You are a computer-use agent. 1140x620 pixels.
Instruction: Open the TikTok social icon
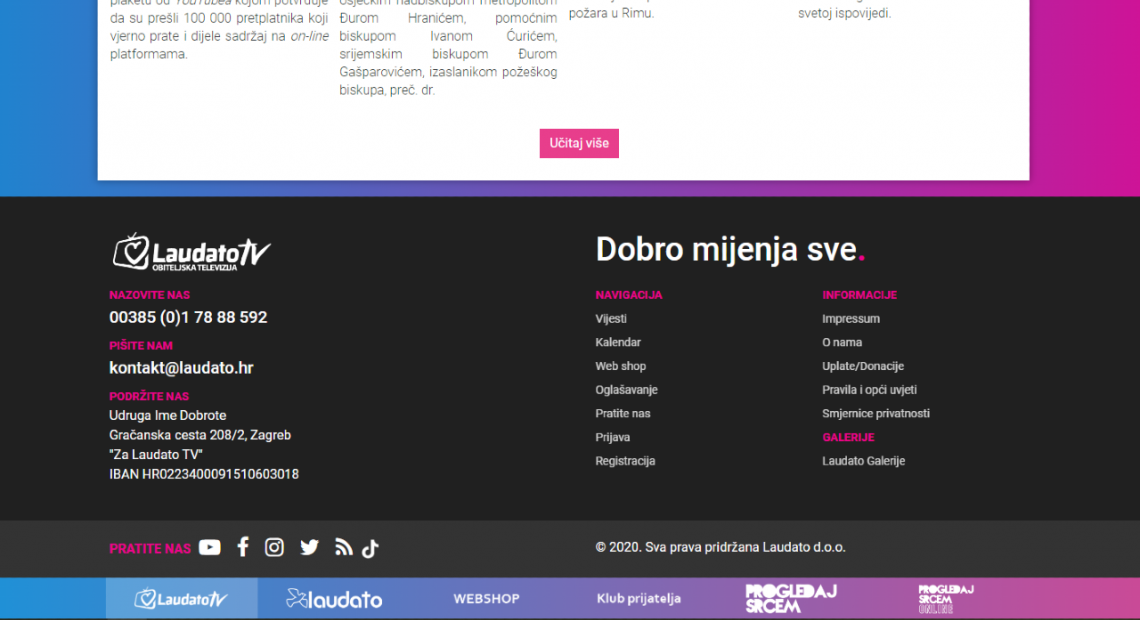click(x=370, y=548)
